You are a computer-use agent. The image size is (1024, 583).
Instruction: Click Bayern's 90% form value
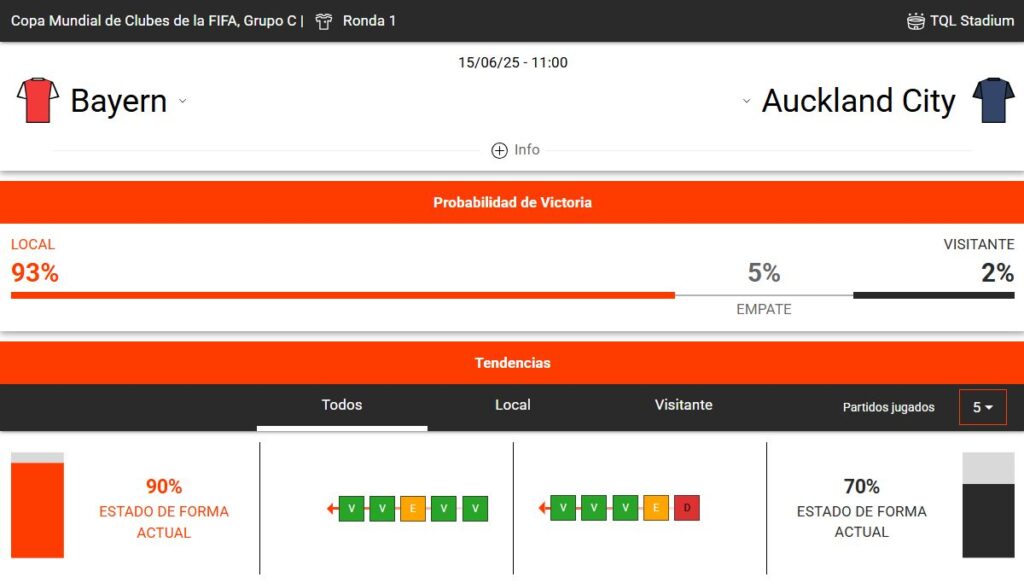164,486
